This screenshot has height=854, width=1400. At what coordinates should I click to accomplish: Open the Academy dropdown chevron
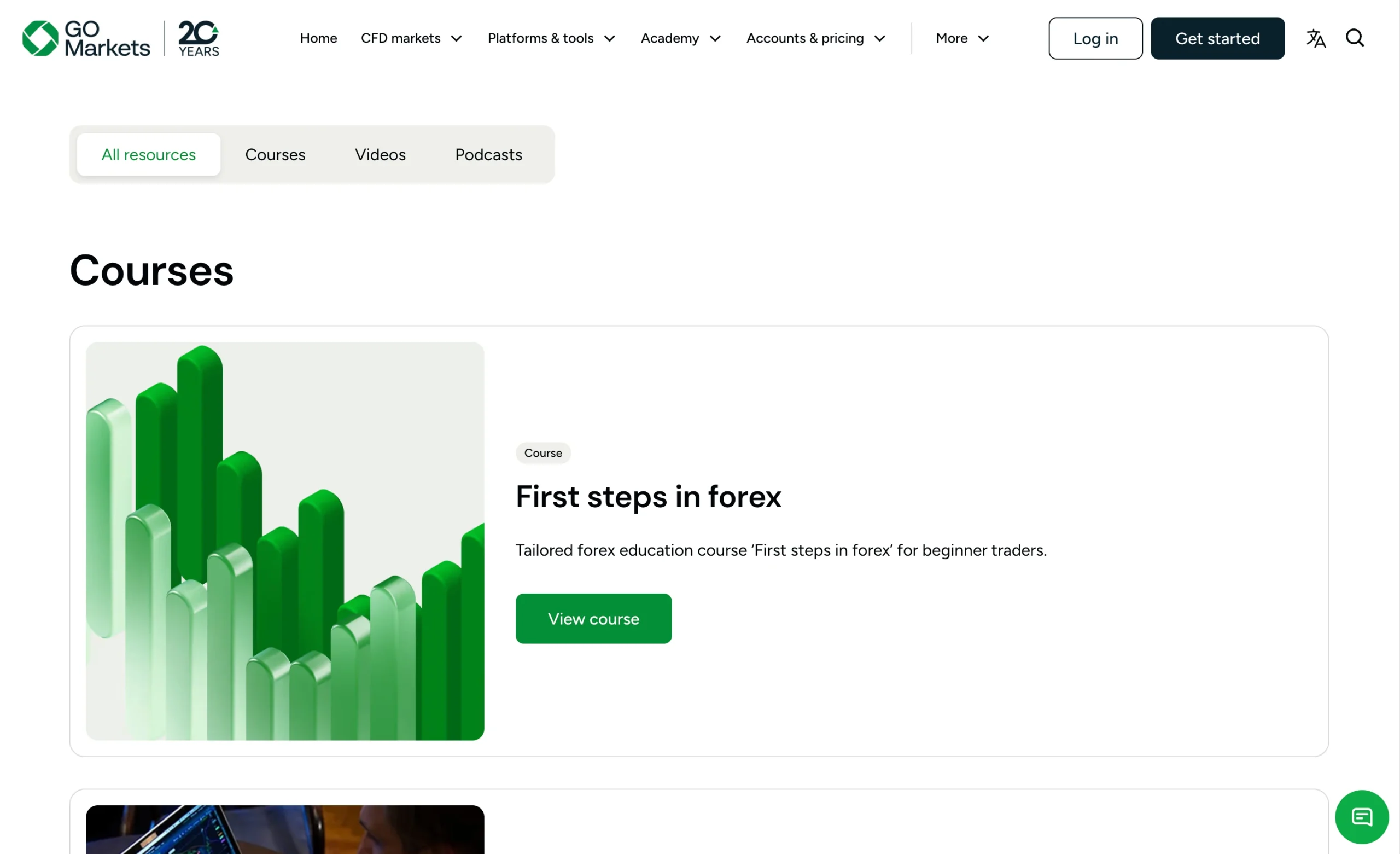tap(715, 39)
